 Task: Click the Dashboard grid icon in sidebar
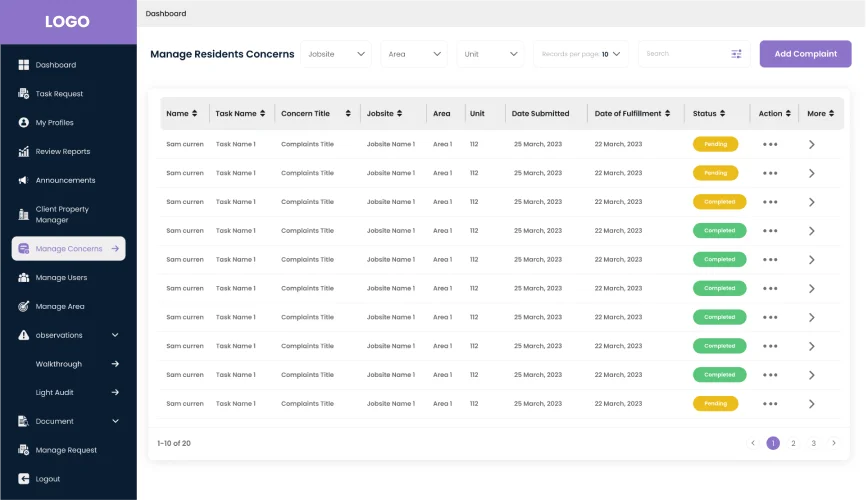click(23, 65)
